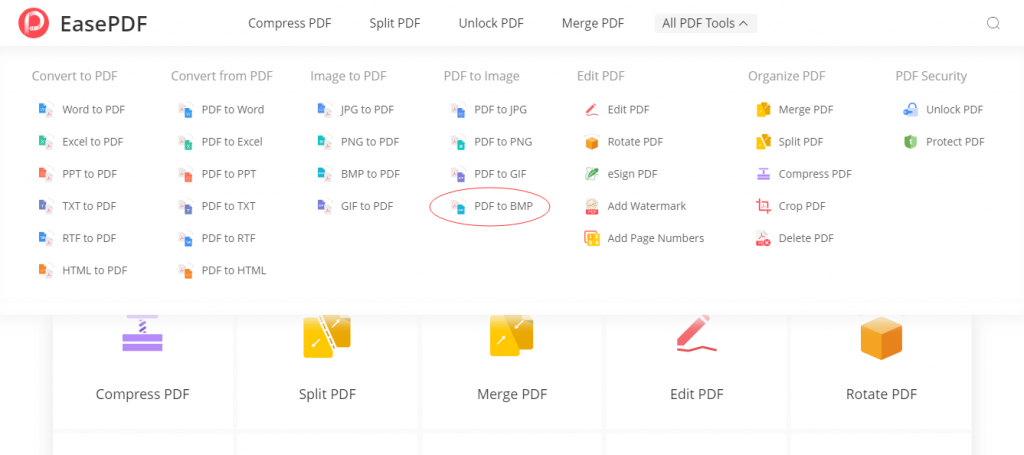Click the Merge PDF tile icon
Screen dimensions: 1024x455
click(512, 337)
